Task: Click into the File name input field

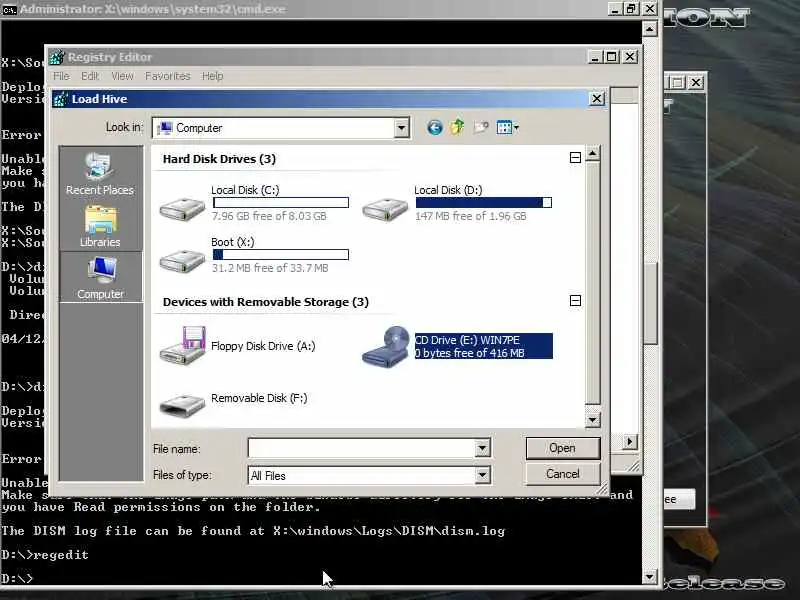Action: (x=362, y=448)
